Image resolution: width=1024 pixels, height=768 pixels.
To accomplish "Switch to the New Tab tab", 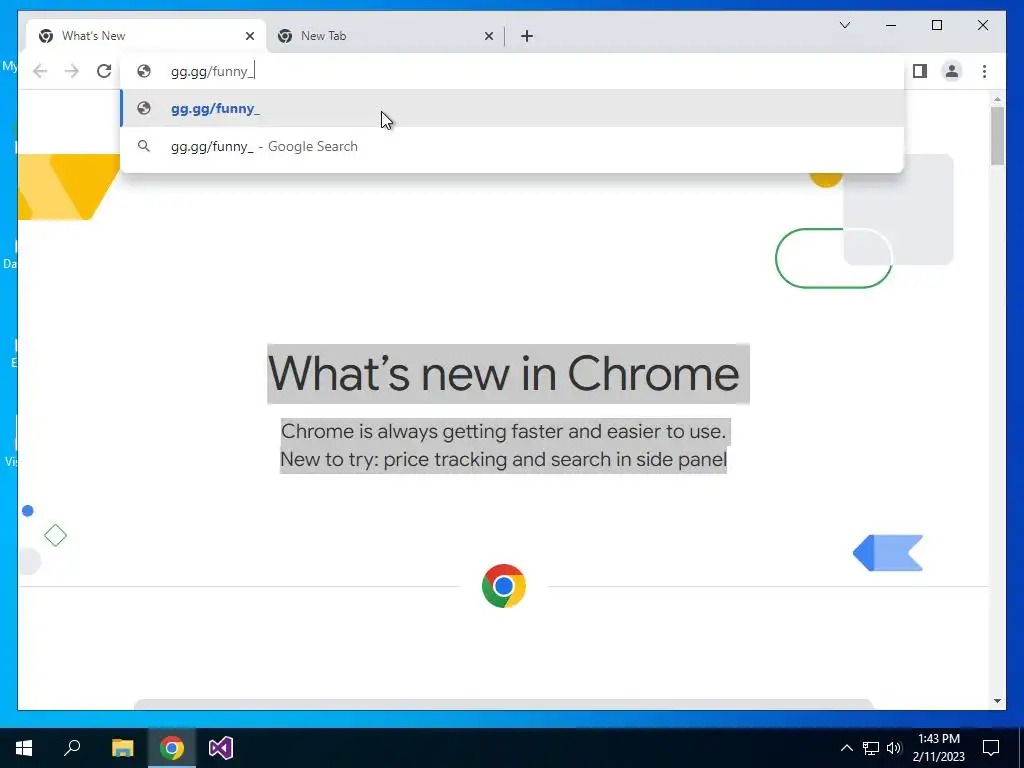I will click(x=385, y=36).
